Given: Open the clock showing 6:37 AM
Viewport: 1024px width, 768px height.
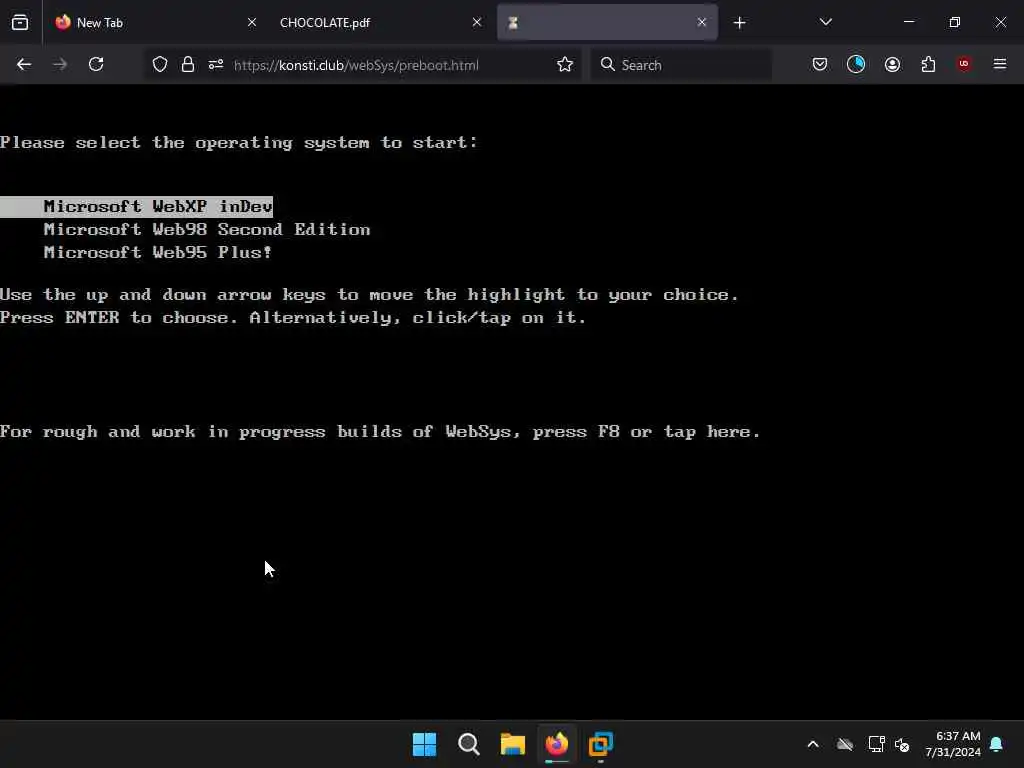Looking at the screenshot, I should [x=953, y=744].
